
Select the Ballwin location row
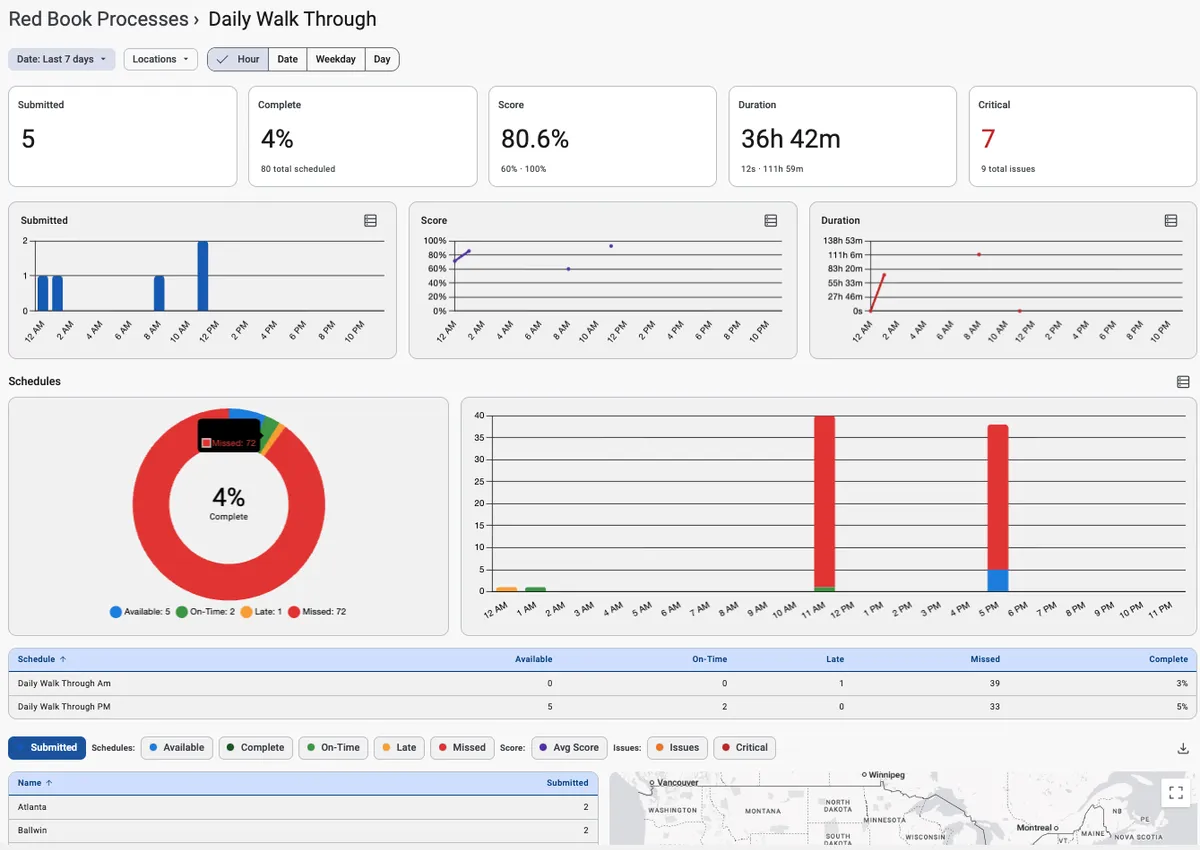point(303,831)
